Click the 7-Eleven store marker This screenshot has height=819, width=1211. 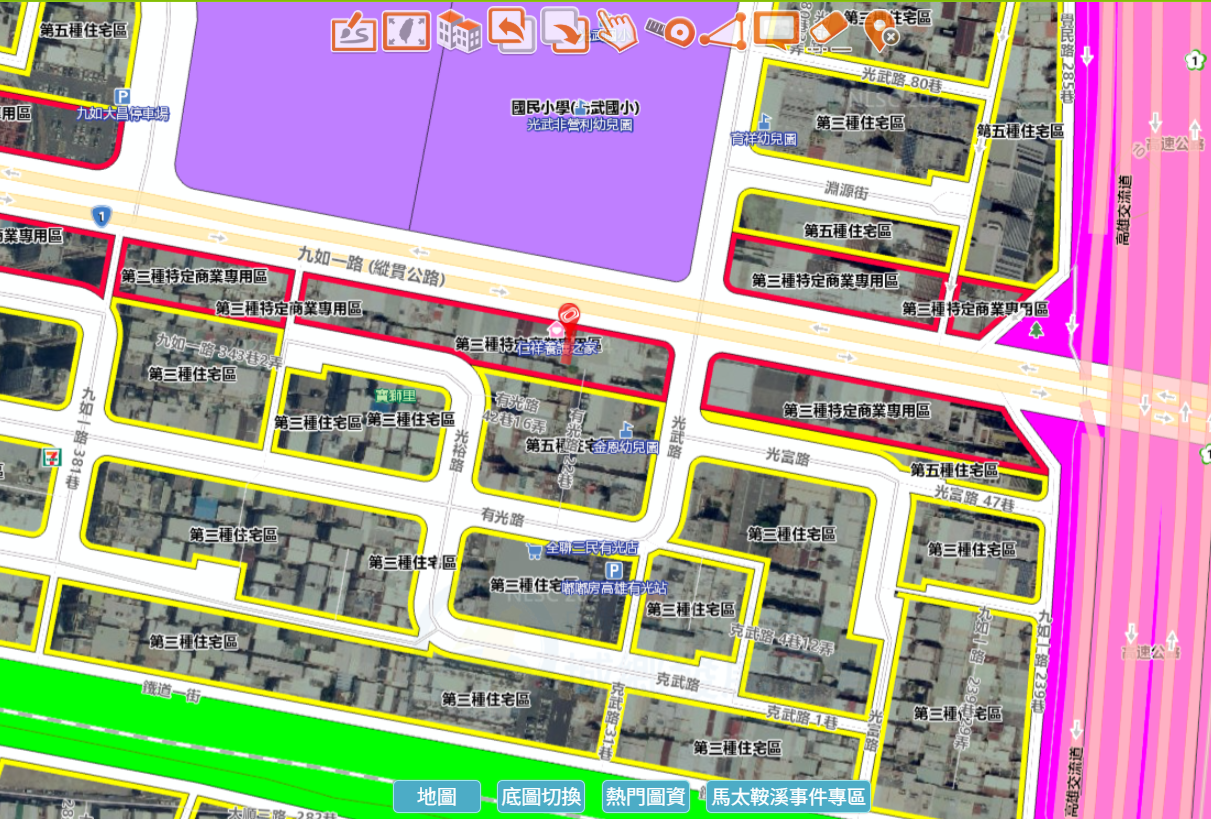click(x=47, y=457)
